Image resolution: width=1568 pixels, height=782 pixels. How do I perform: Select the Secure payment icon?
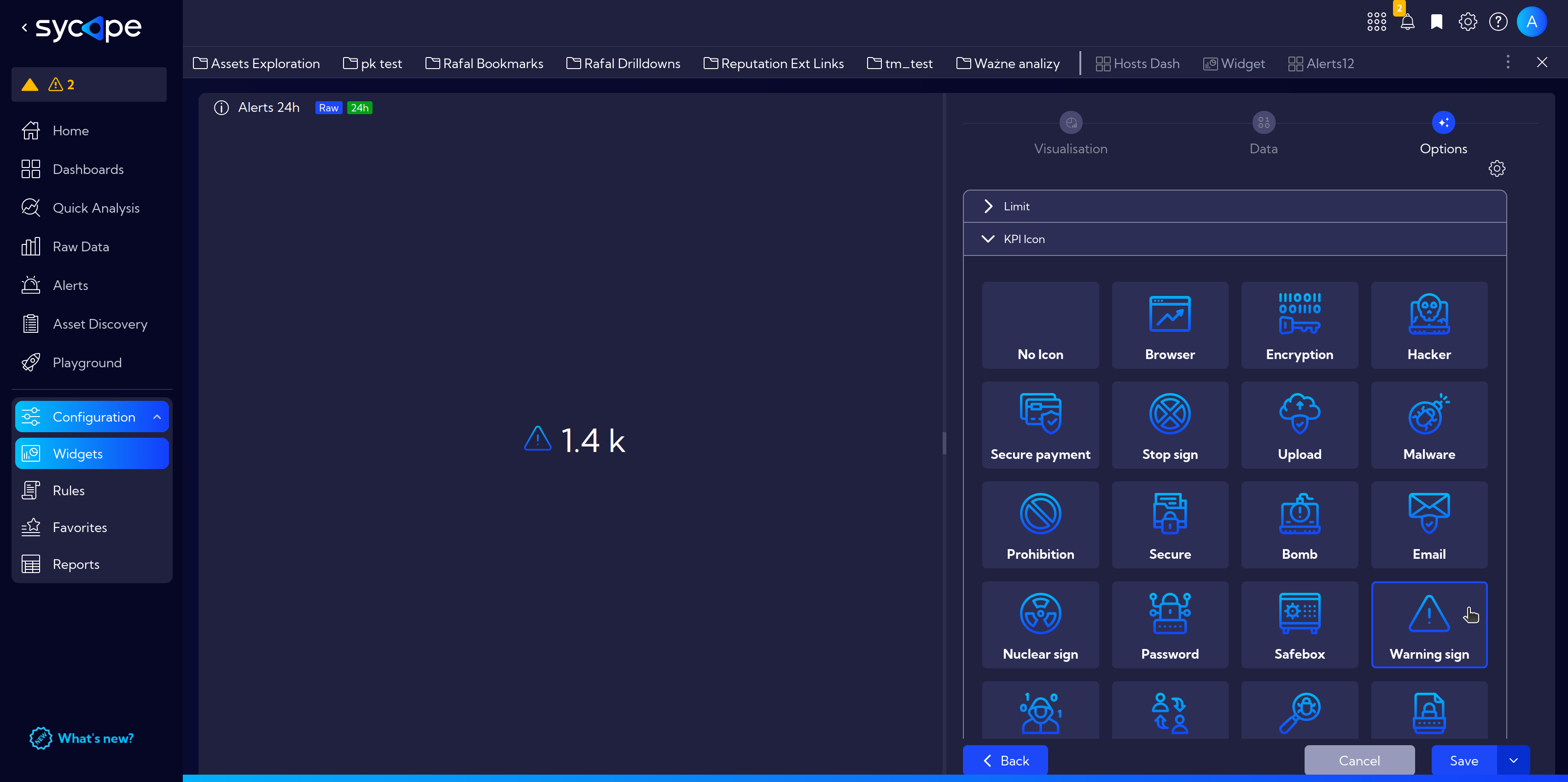[1040, 425]
